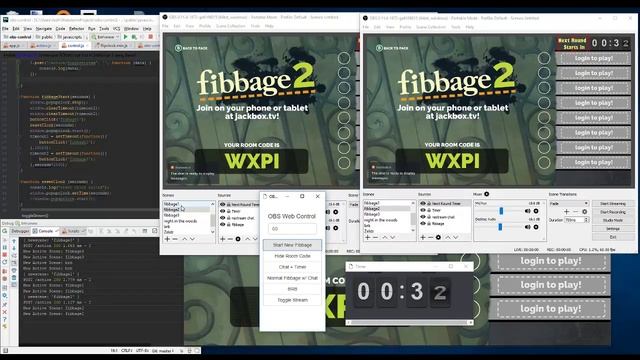This screenshot has width=640, height=360.
Task: Mute Mic/Aux in the right OBS mixer
Action: pyautogui.click(x=527, y=211)
